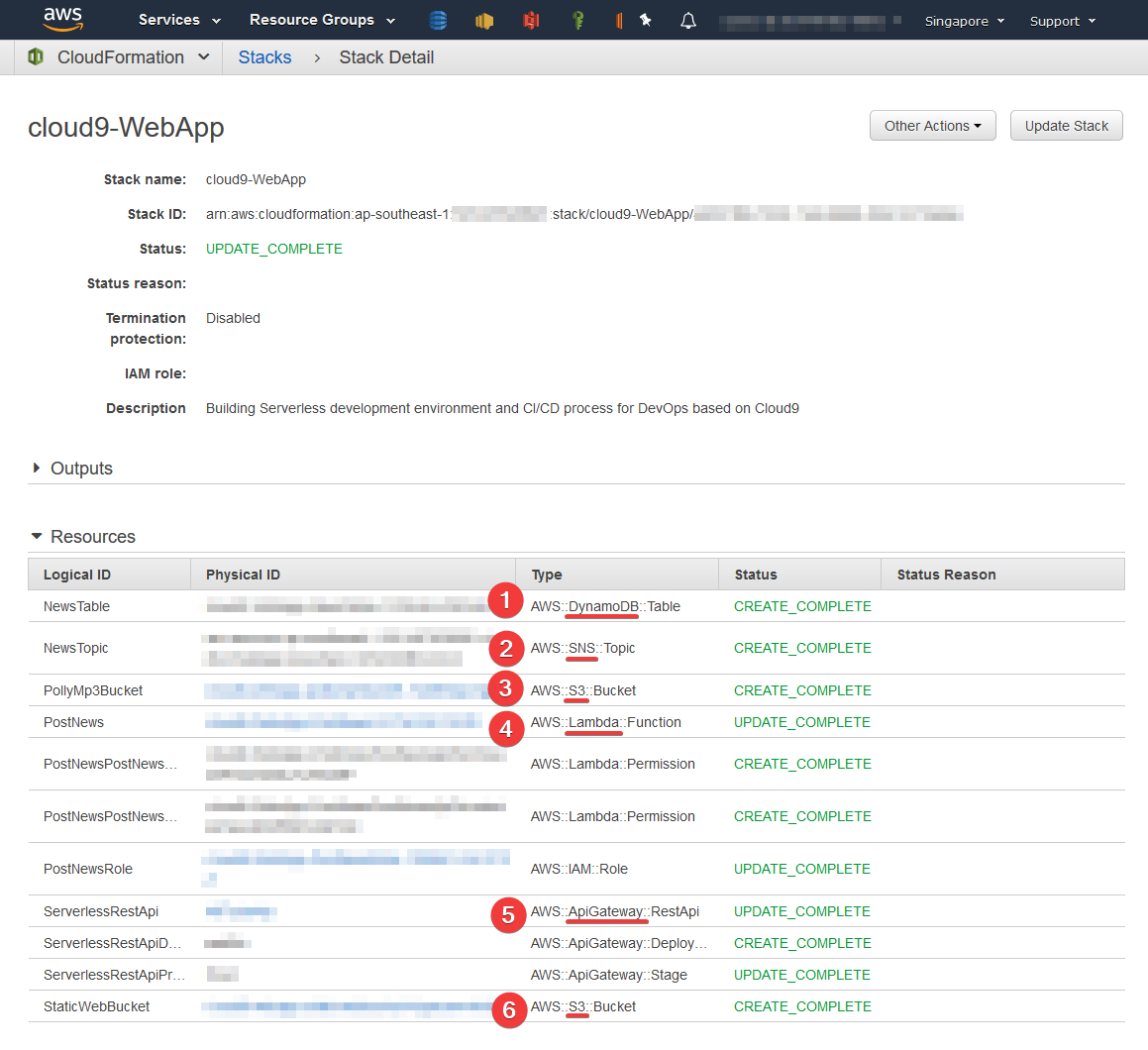Expand the Outputs section
1148x1050 pixels.
[72, 469]
